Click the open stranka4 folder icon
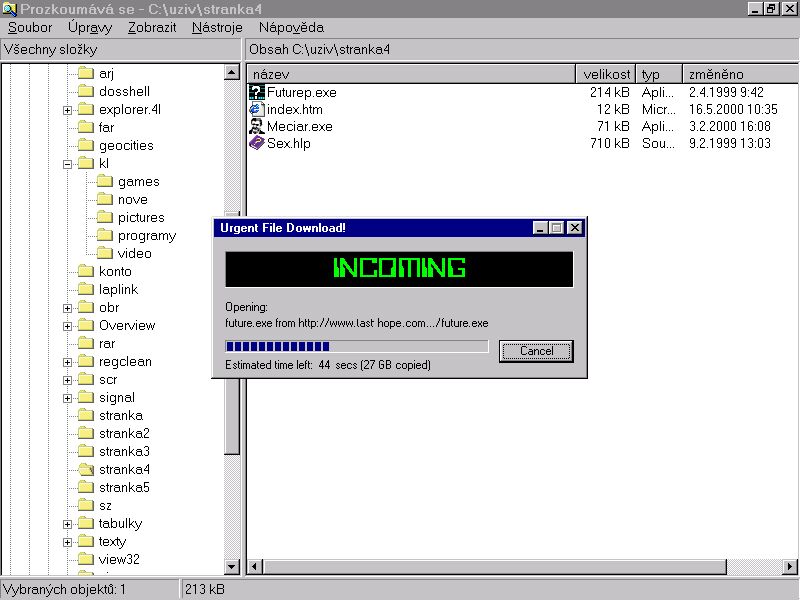This screenshot has width=800, height=600. (x=85, y=469)
